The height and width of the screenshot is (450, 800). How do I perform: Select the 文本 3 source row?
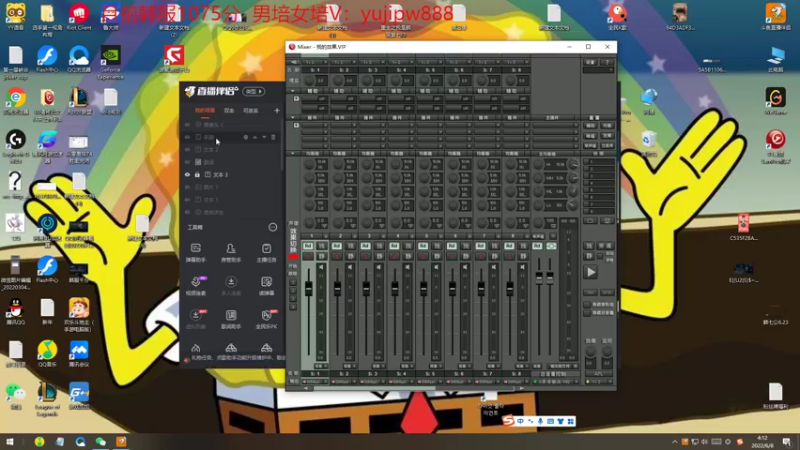(x=232, y=174)
